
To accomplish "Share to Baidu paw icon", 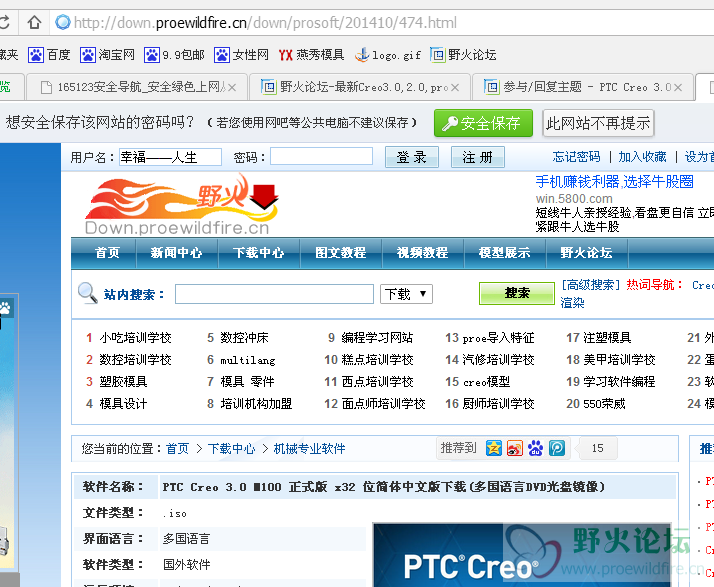I will 536,448.
